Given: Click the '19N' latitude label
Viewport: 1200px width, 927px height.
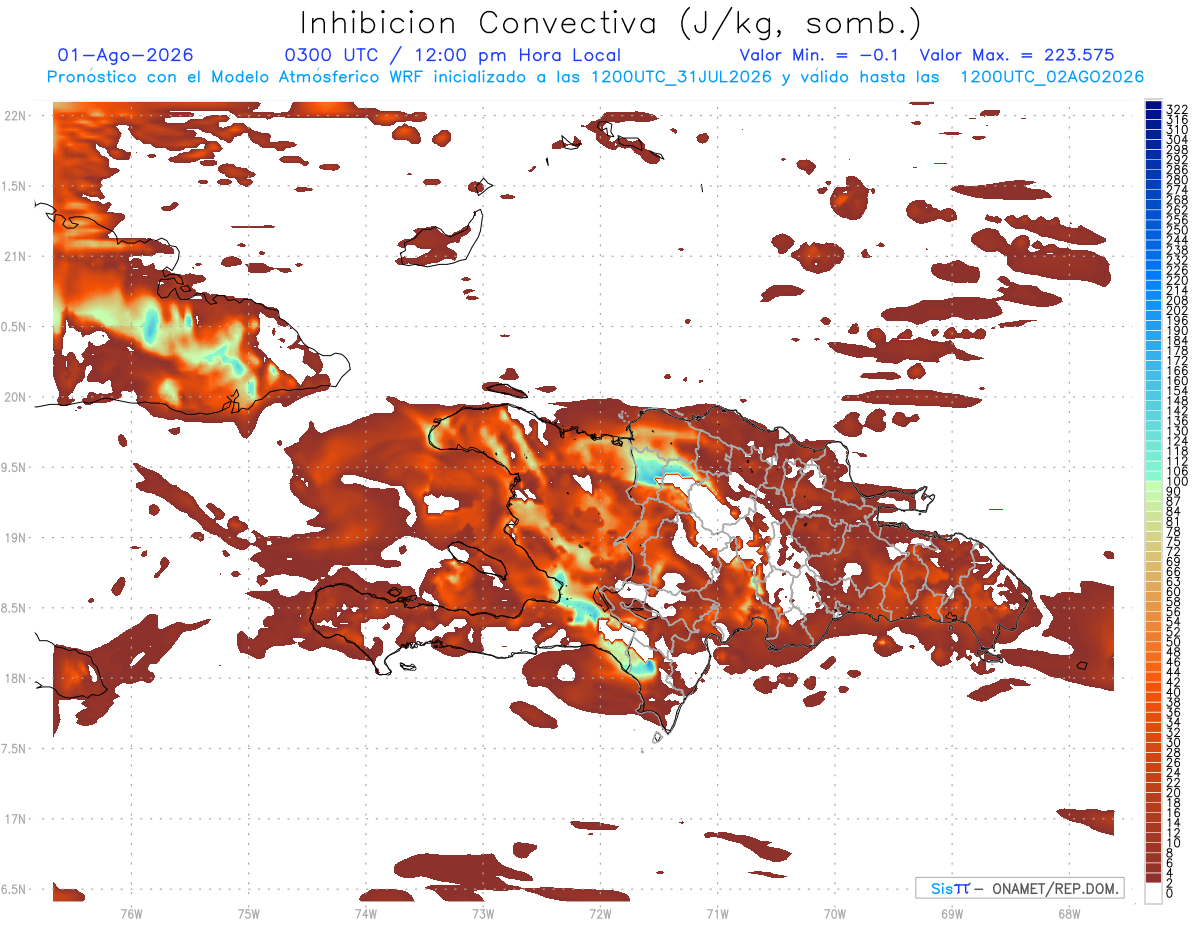Looking at the screenshot, I should pyautogui.click(x=14, y=538).
